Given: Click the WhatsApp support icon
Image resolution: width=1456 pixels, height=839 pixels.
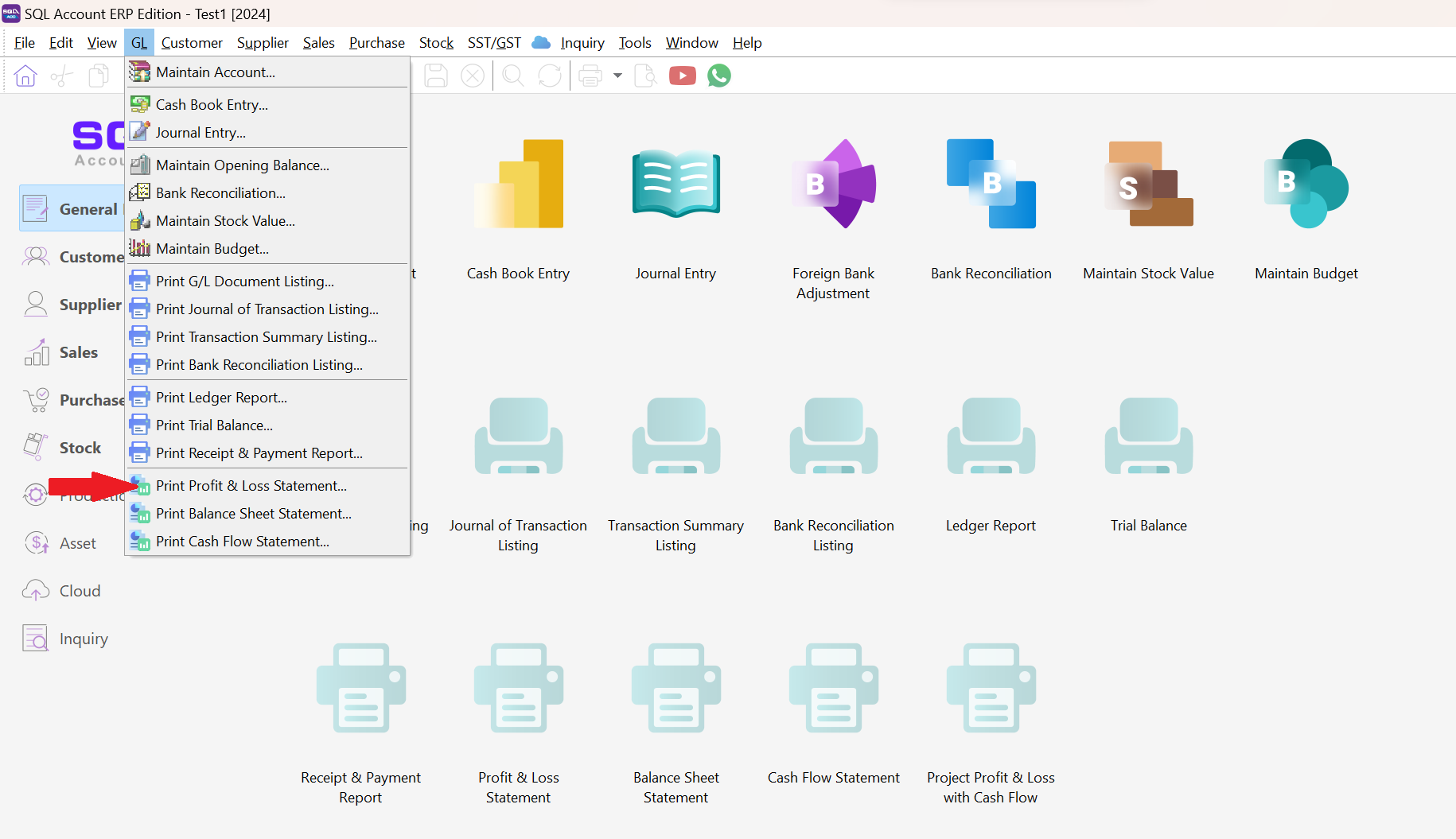Looking at the screenshot, I should point(719,76).
